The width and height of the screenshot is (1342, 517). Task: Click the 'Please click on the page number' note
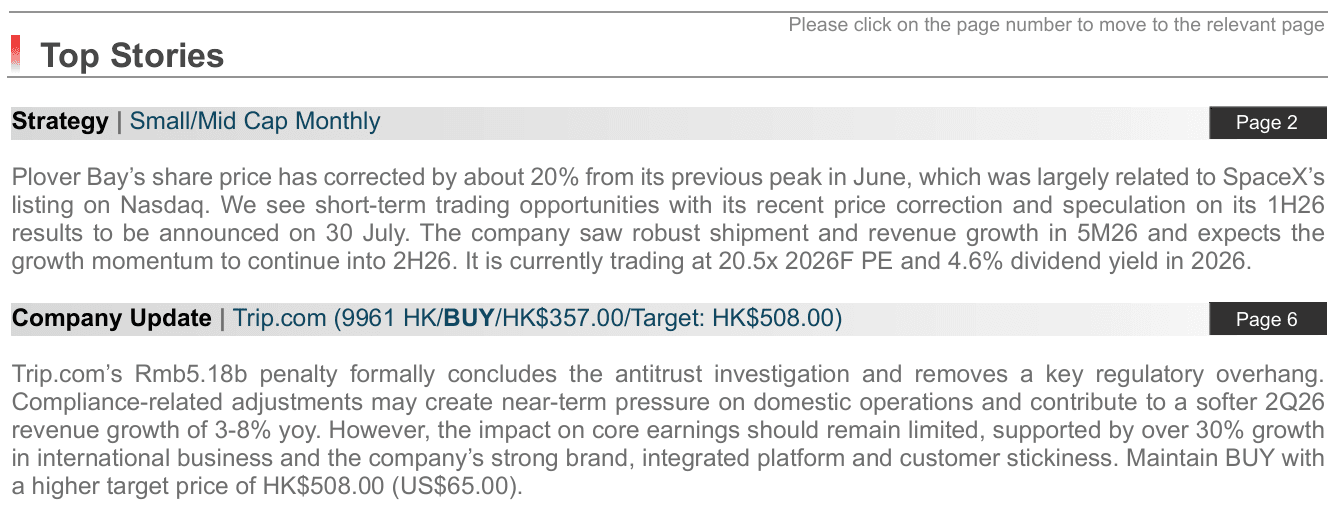click(x=1056, y=24)
